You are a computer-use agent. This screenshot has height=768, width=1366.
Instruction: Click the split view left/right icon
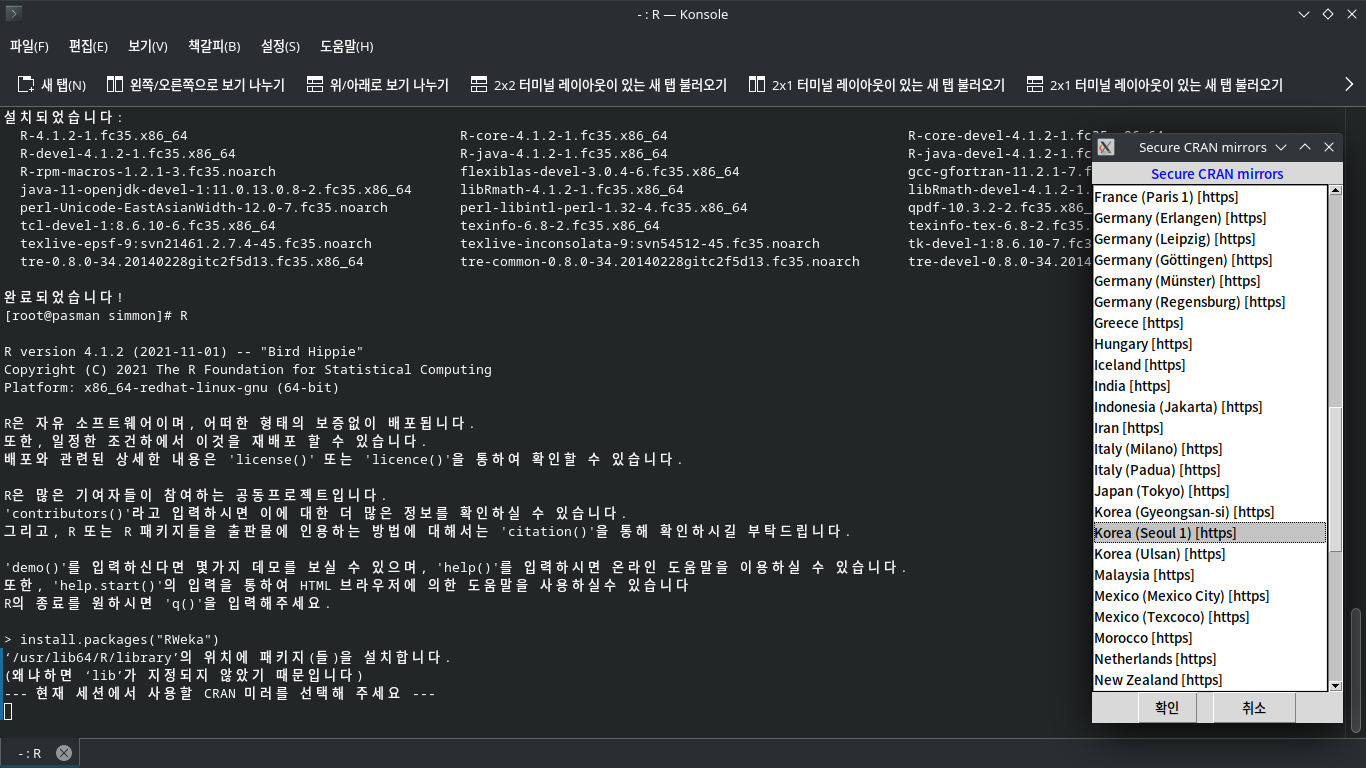coord(115,85)
